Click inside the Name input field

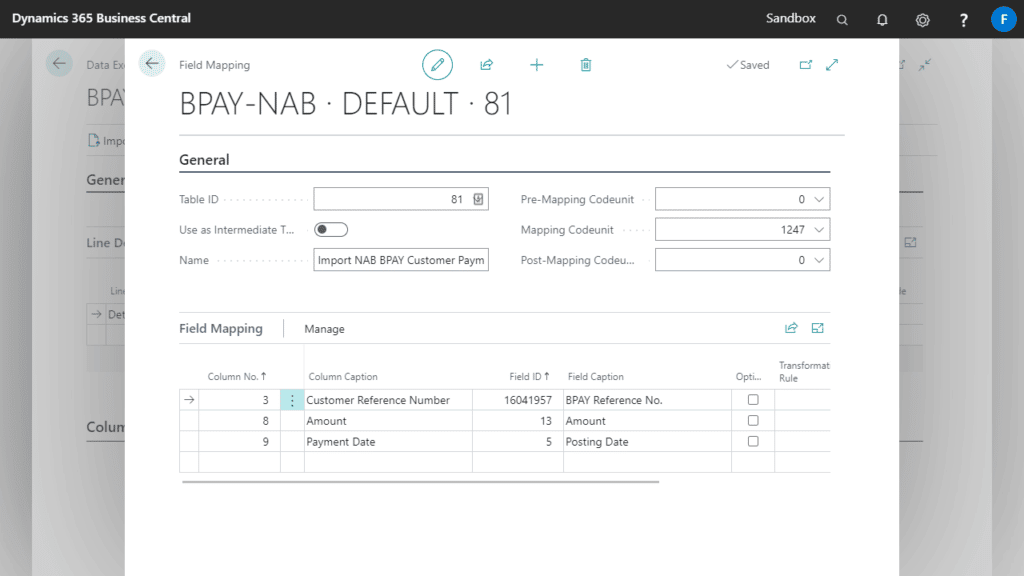(400, 259)
